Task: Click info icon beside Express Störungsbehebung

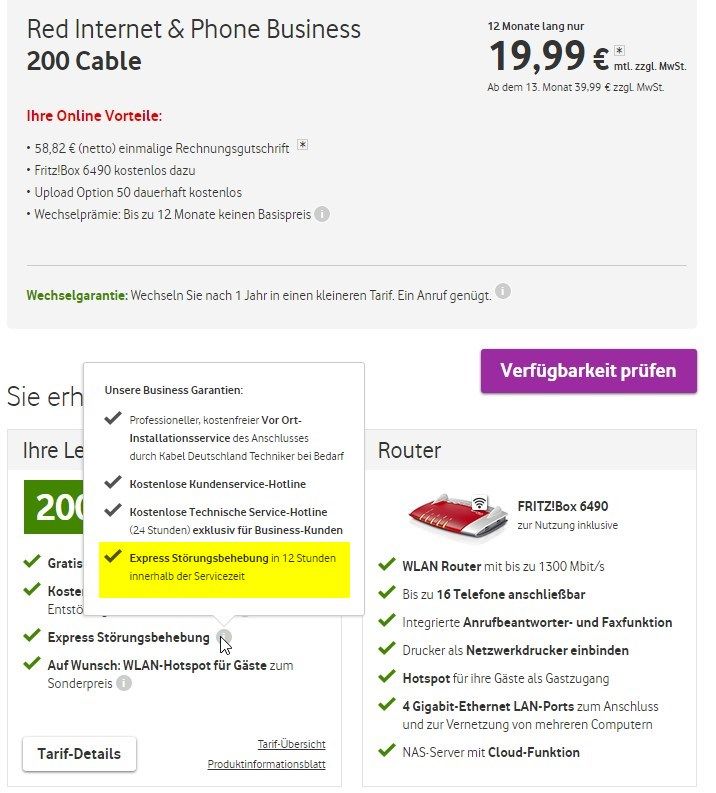Action: tap(224, 637)
